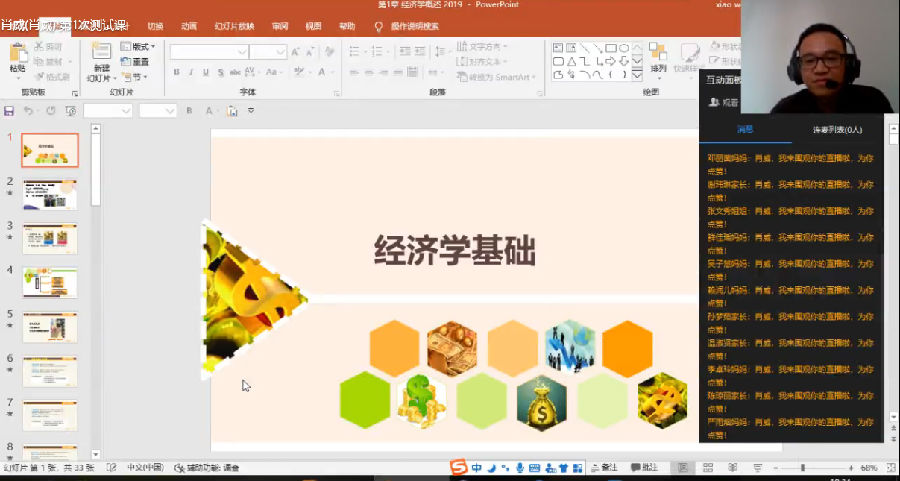Click the Sogou soft keyboard icon
This screenshot has width=900, height=481.
(534, 468)
